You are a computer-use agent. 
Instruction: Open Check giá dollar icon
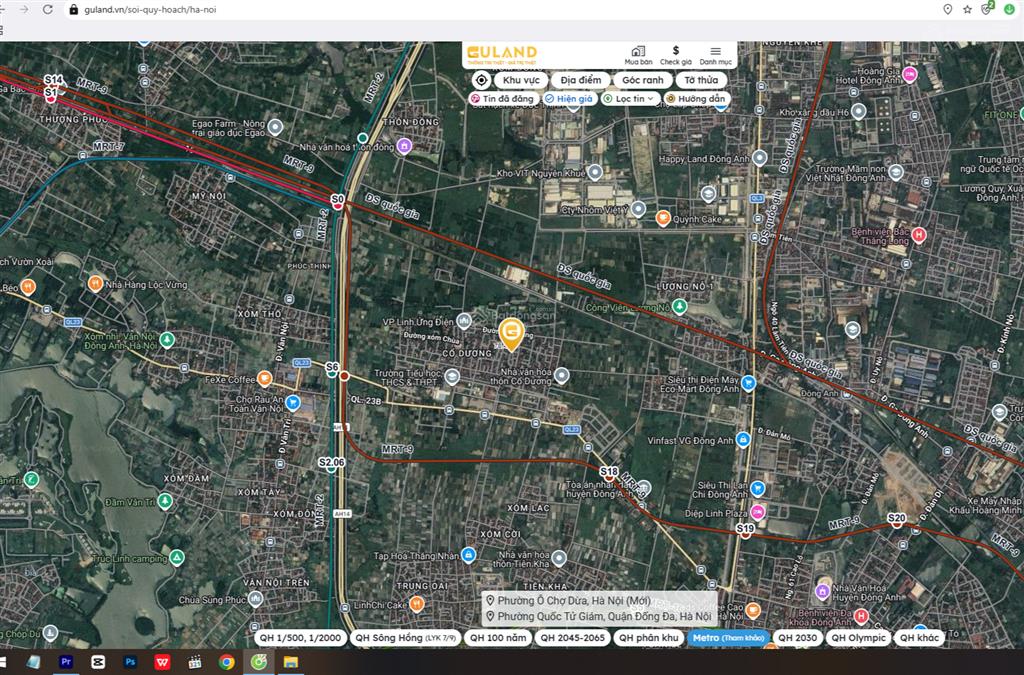[675, 55]
